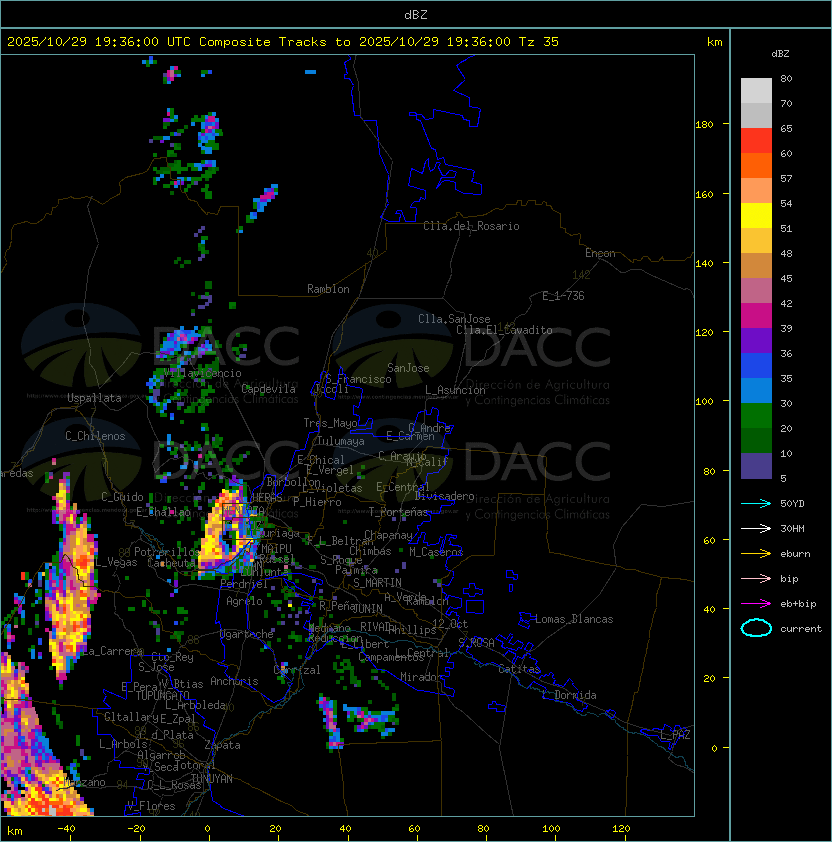Click the 'C_Guido' map label
Image resolution: width=832 pixels, height=842 pixels.
(x=122, y=497)
